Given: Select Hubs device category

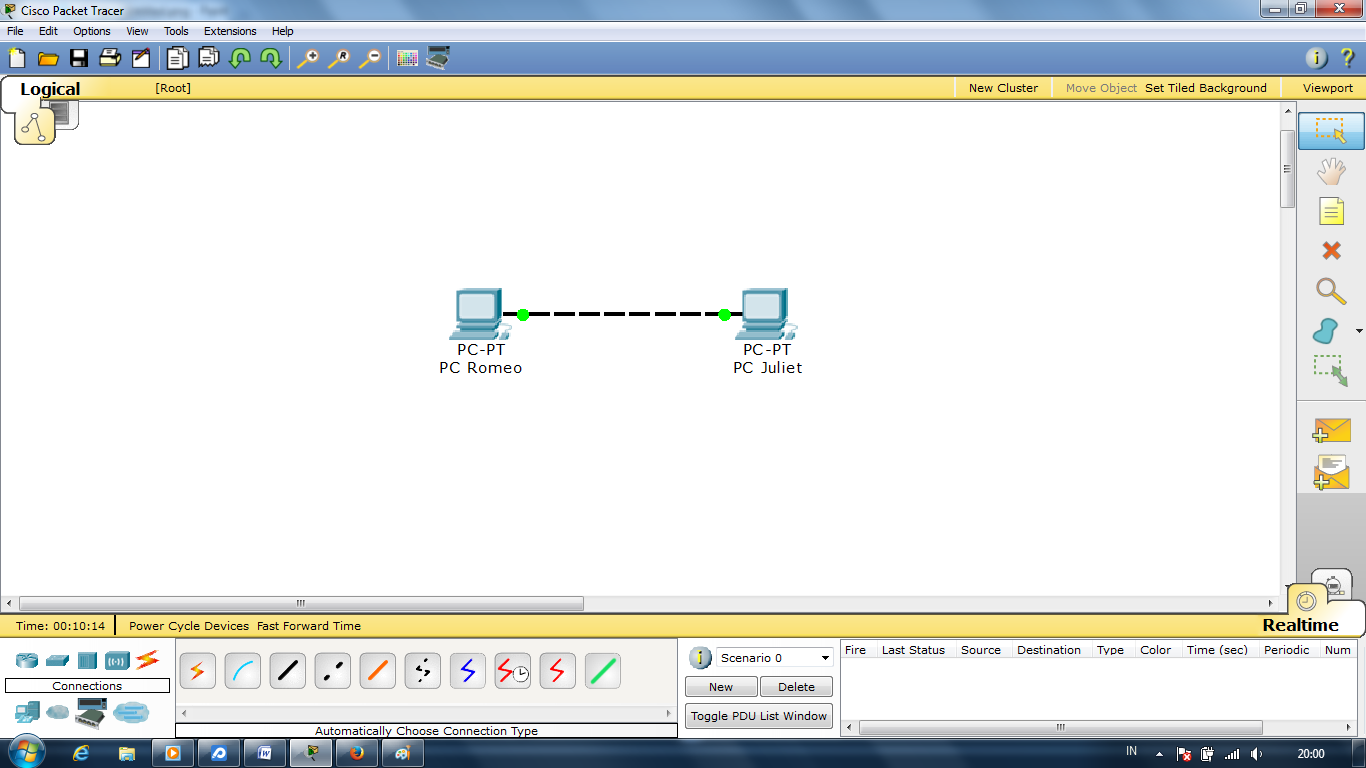Looking at the screenshot, I should click(87, 660).
